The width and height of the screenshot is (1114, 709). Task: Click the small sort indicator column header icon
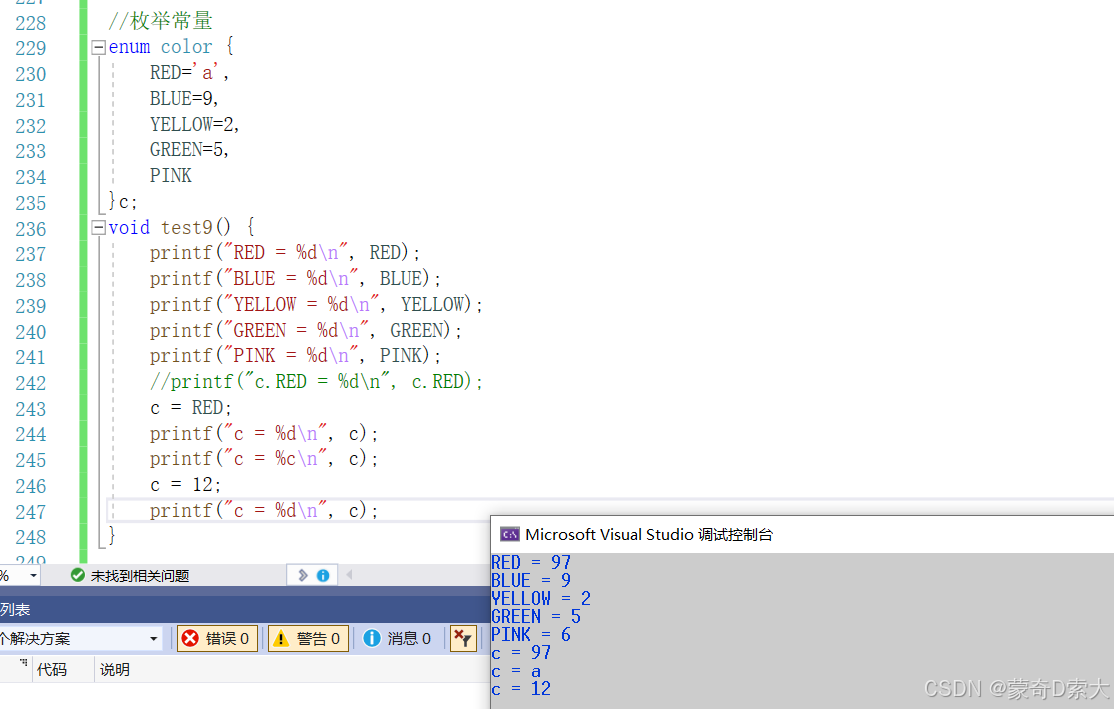pos(23,663)
